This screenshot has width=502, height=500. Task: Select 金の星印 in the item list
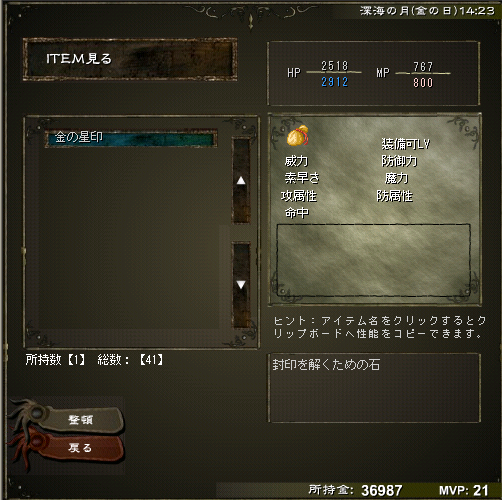[131, 138]
